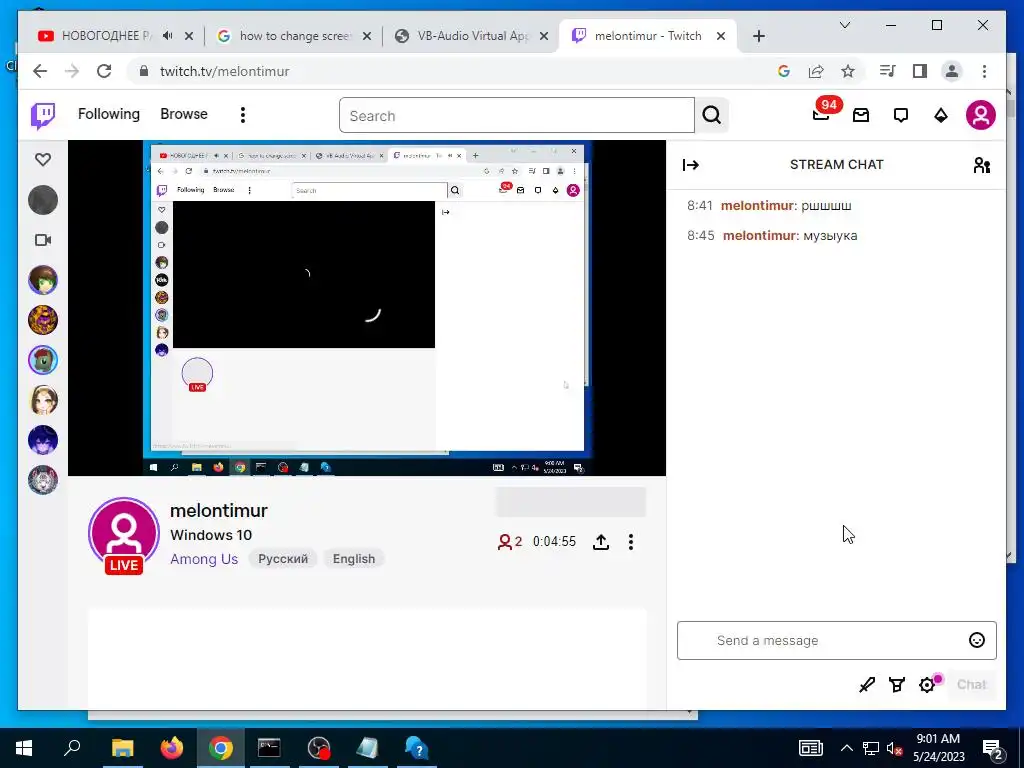The image size is (1024, 768).
Task: Select the melontimur - Twitch tab
Action: pyautogui.click(x=647, y=36)
